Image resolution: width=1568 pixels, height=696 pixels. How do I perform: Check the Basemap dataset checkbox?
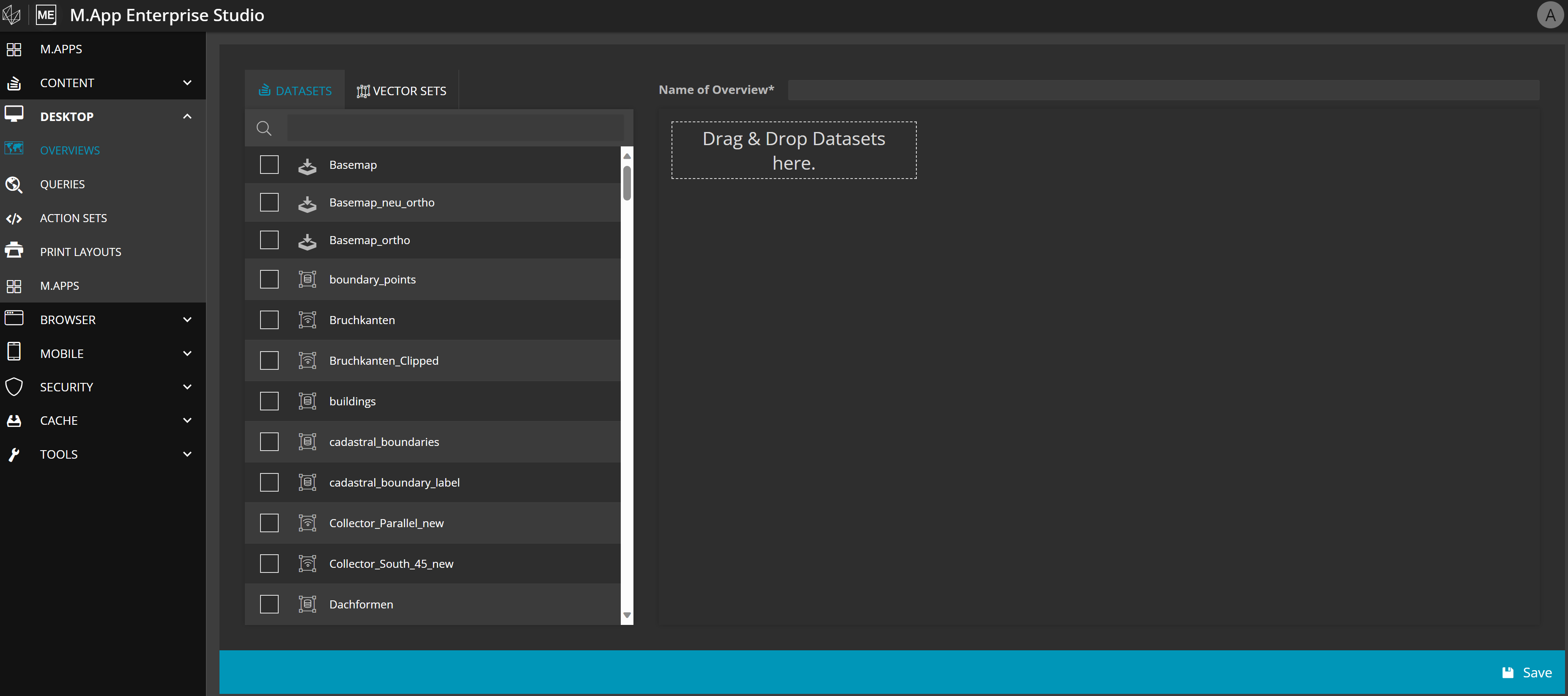(269, 165)
